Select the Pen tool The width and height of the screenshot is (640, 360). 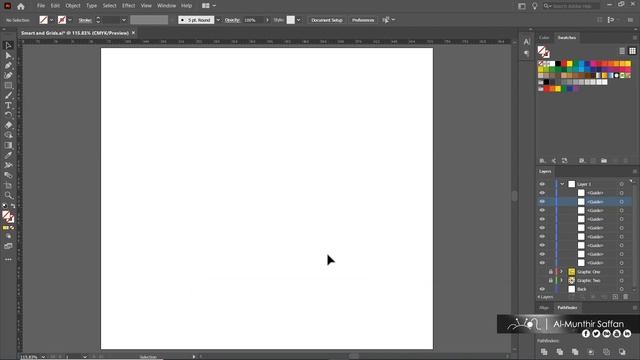pyautogui.click(x=8, y=65)
